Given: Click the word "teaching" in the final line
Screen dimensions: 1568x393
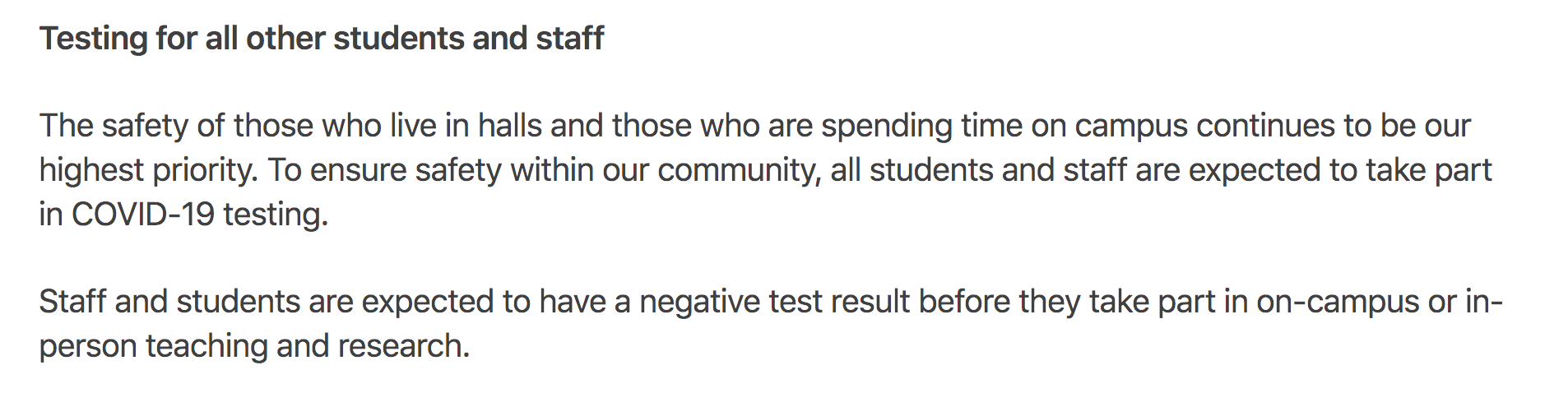Looking at the screenshot, I should [206, 346].
